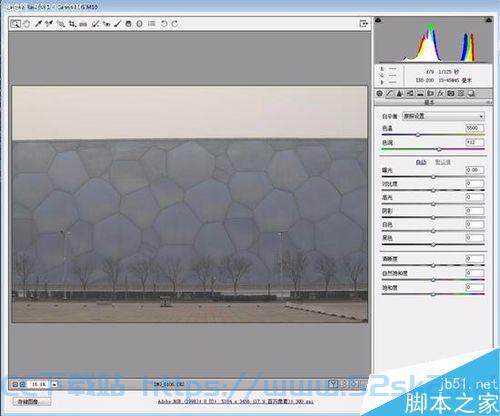Adjust the Exposure slider handle
The image size is (500, 416).
click(433, 177)
